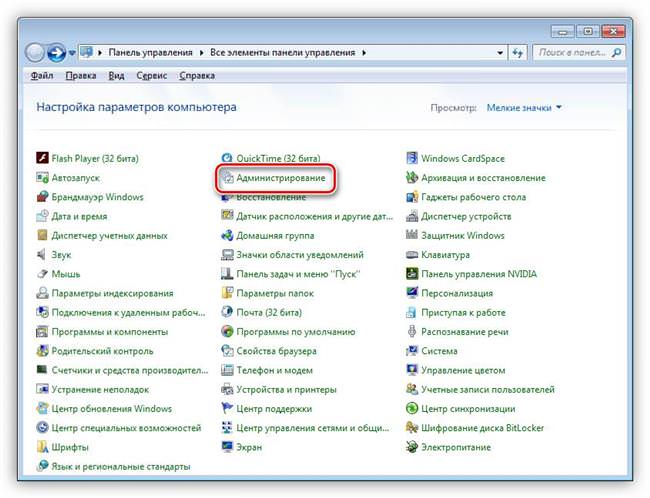650x498 pixels.
Task: Open Учетные записи пользователей link
Action: point(488,389)
